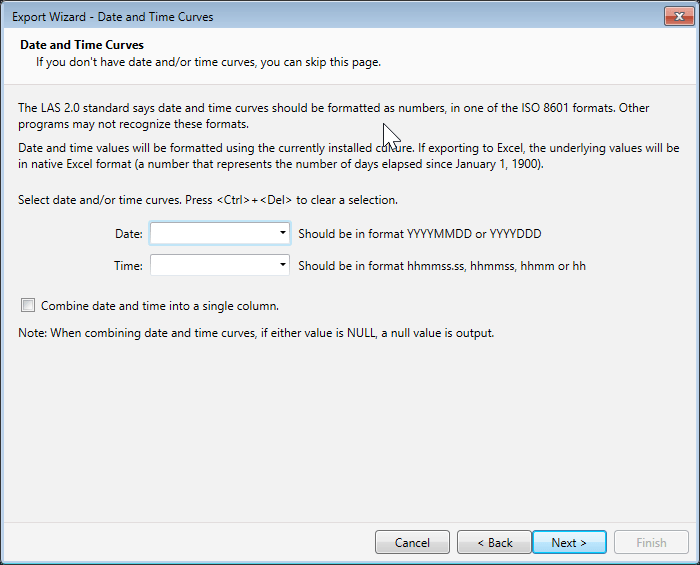
Task: Go to previous page with Back button
Action: [x=494, y=542]
